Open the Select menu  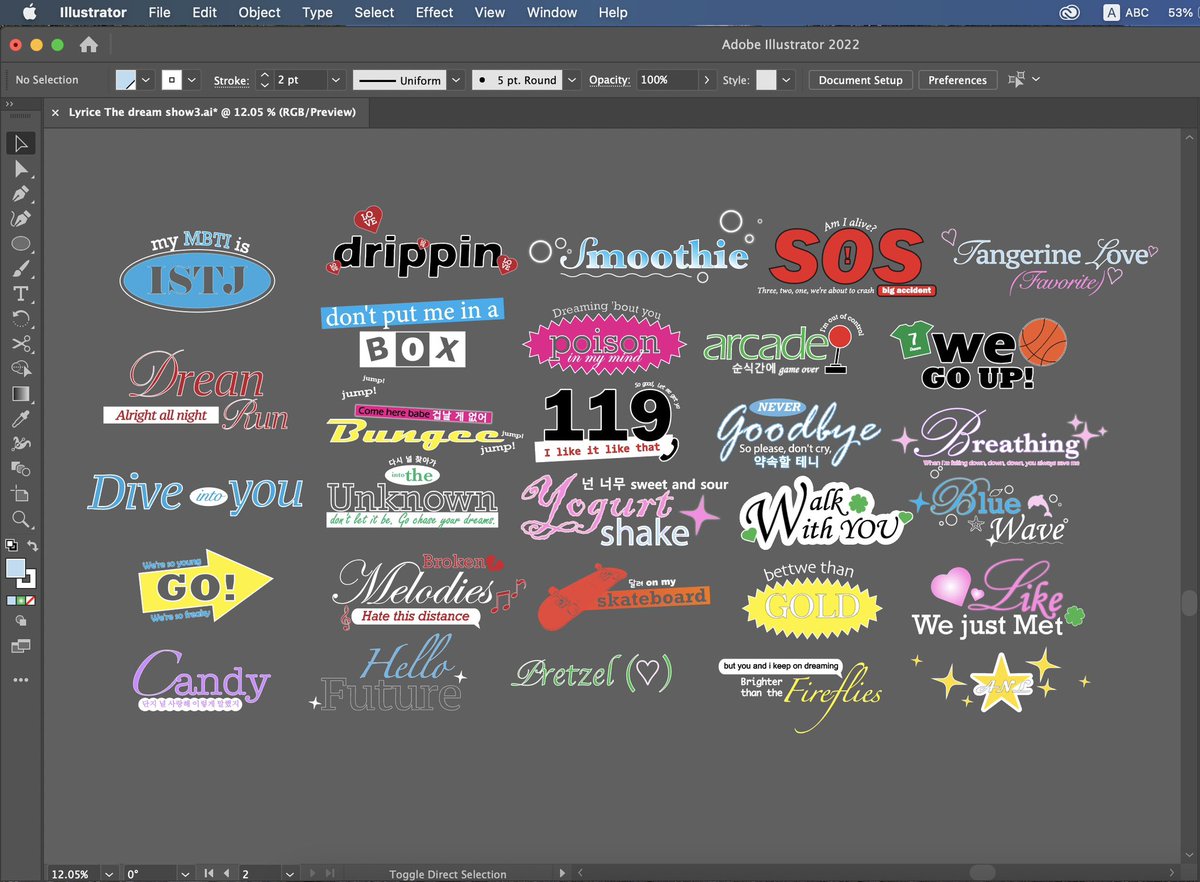(x=374, y=12)
